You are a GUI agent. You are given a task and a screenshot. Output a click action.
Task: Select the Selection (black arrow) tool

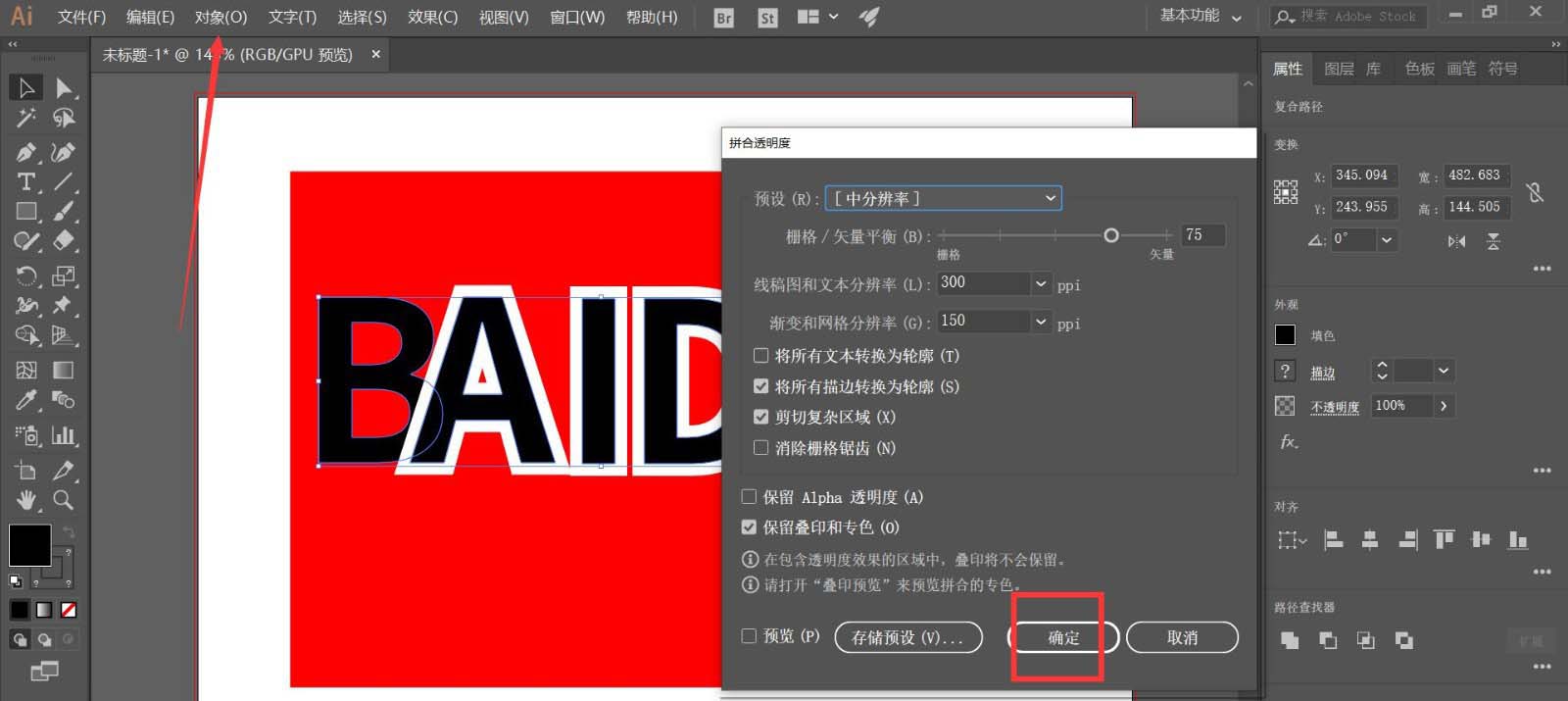pos(26,88)
